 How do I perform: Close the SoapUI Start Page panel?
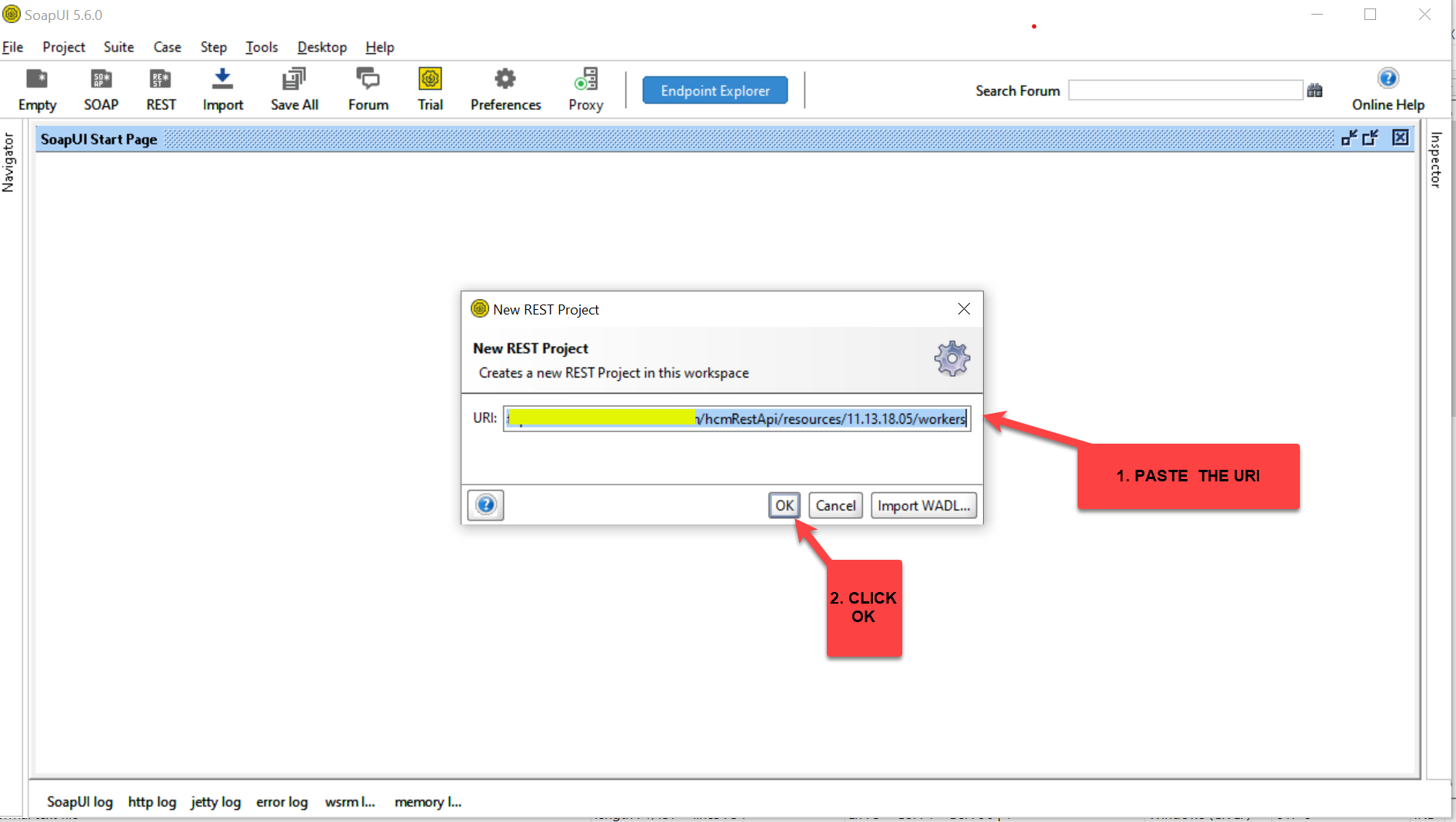coord(1401,138)
